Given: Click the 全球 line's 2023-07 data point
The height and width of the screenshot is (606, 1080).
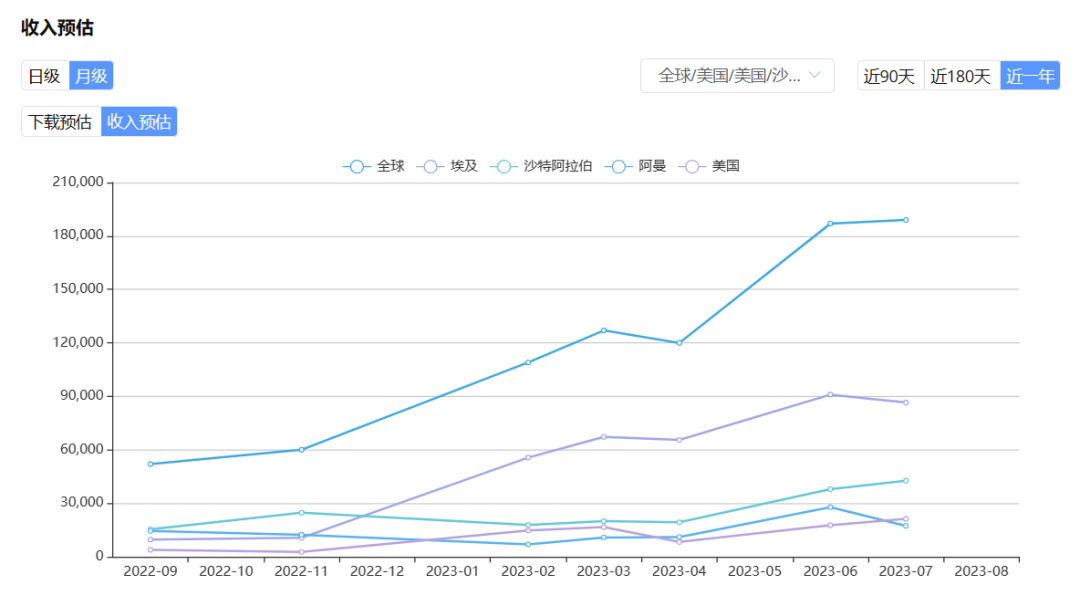Looking at the screenshot, I should click(x=906, y=220).
